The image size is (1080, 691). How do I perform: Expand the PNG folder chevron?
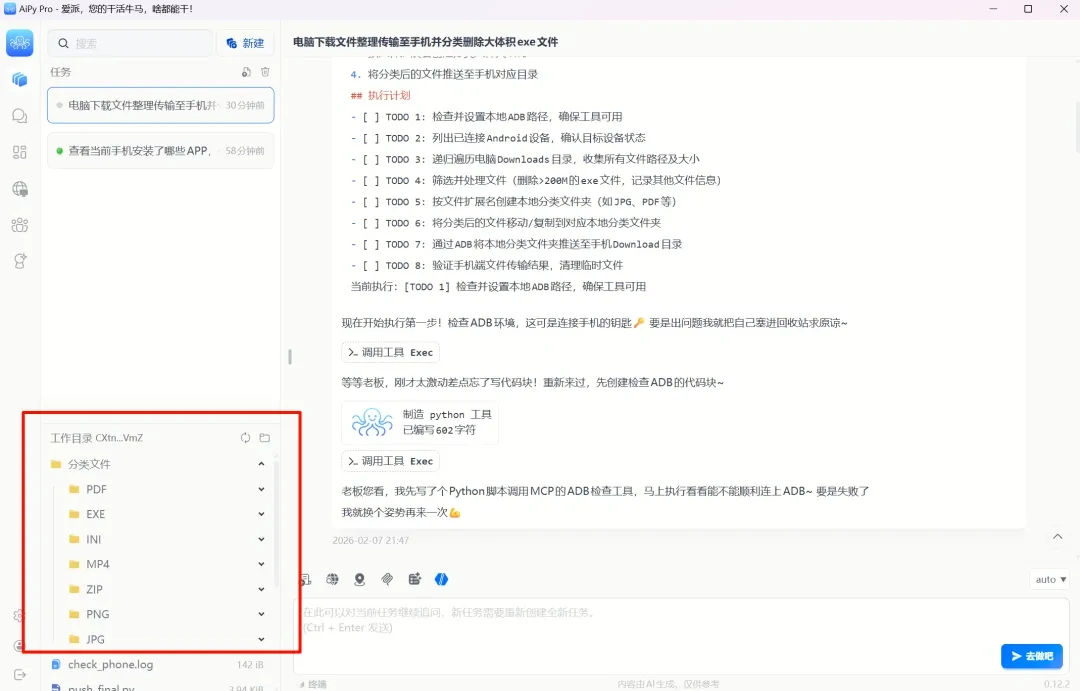(261, 614)
